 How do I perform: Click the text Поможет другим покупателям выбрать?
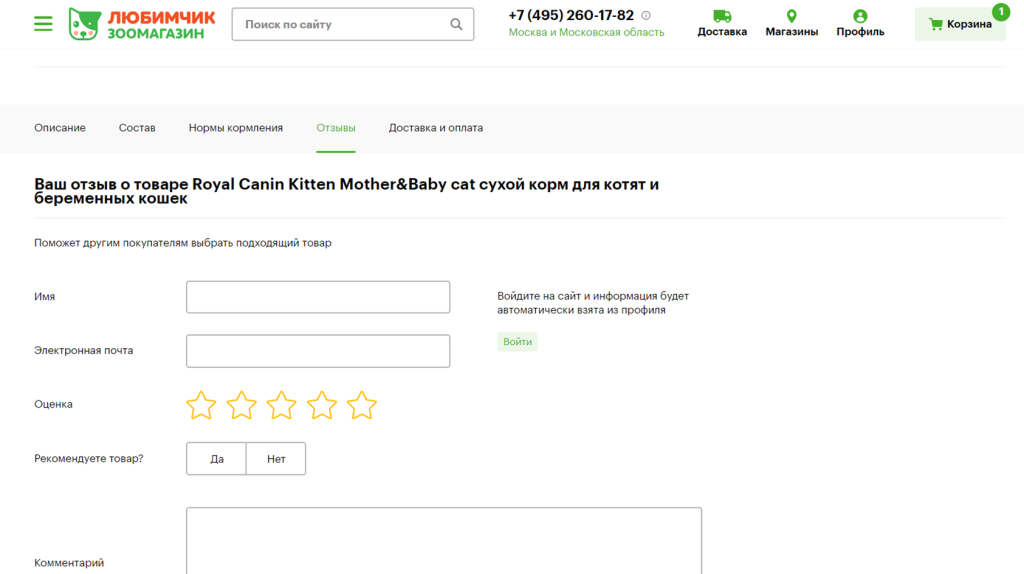click(183, 243)
